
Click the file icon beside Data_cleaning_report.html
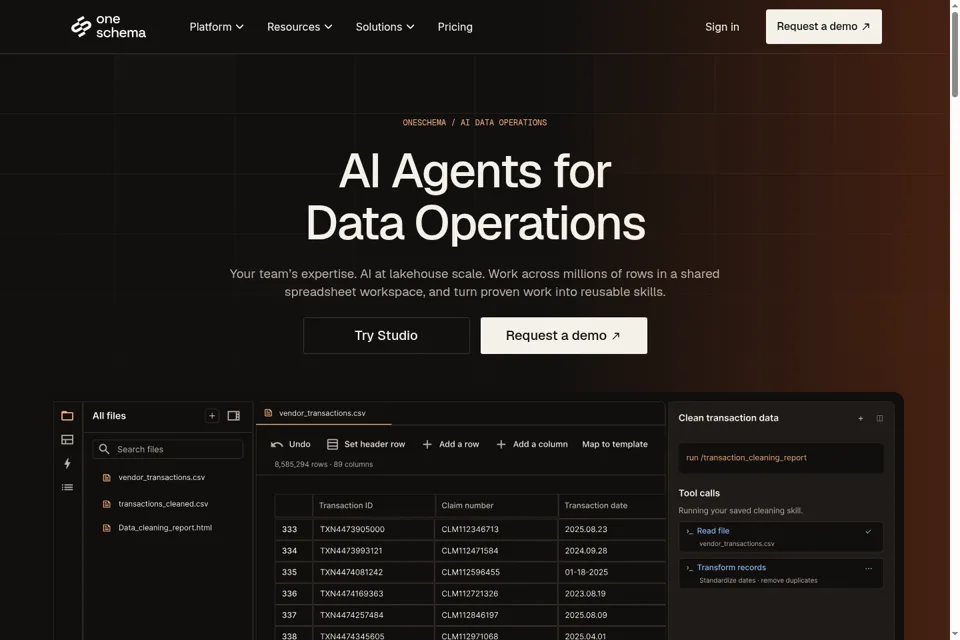click(107, 528)
